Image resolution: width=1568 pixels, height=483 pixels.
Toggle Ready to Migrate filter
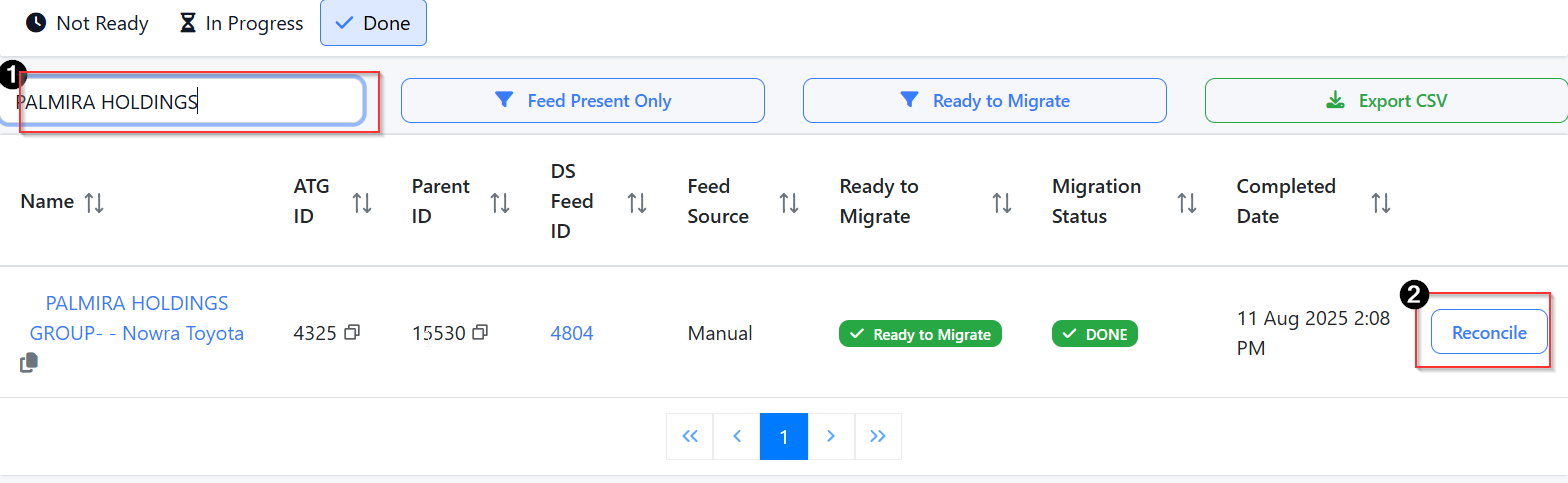coord(984,101)
